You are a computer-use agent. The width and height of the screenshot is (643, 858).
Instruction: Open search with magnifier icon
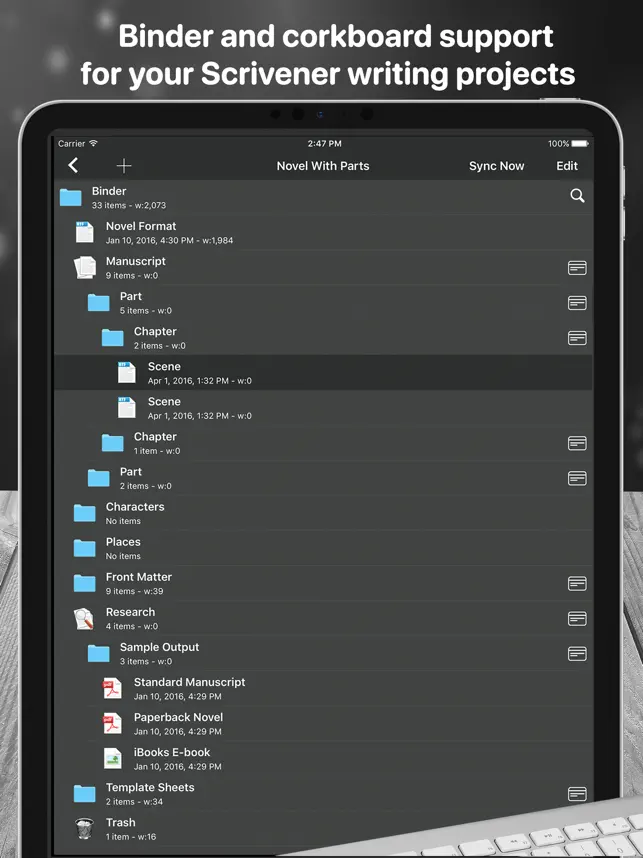tap(577, 195)
